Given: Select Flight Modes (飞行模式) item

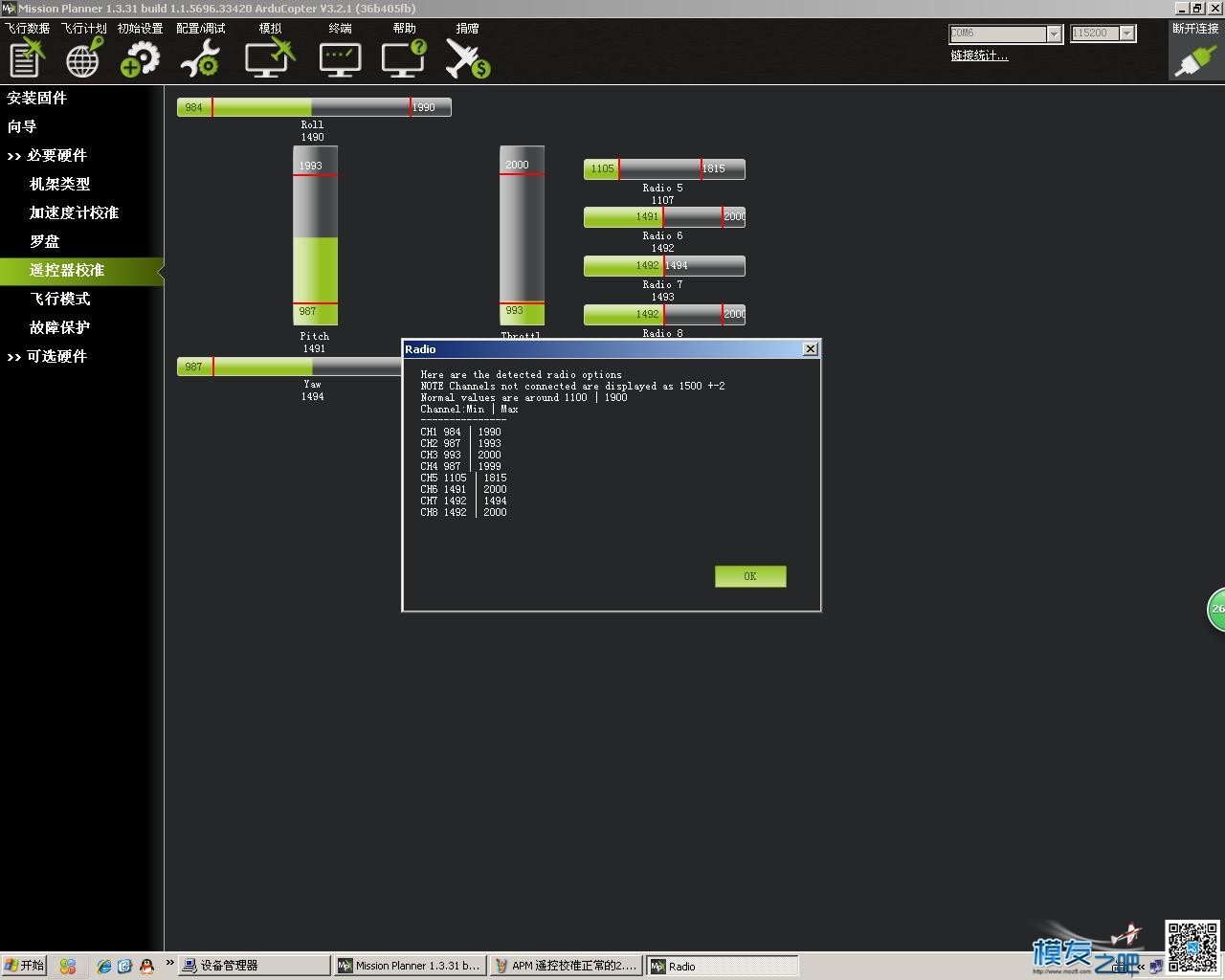Looking at the screenshot, I should tap(59, 299).
